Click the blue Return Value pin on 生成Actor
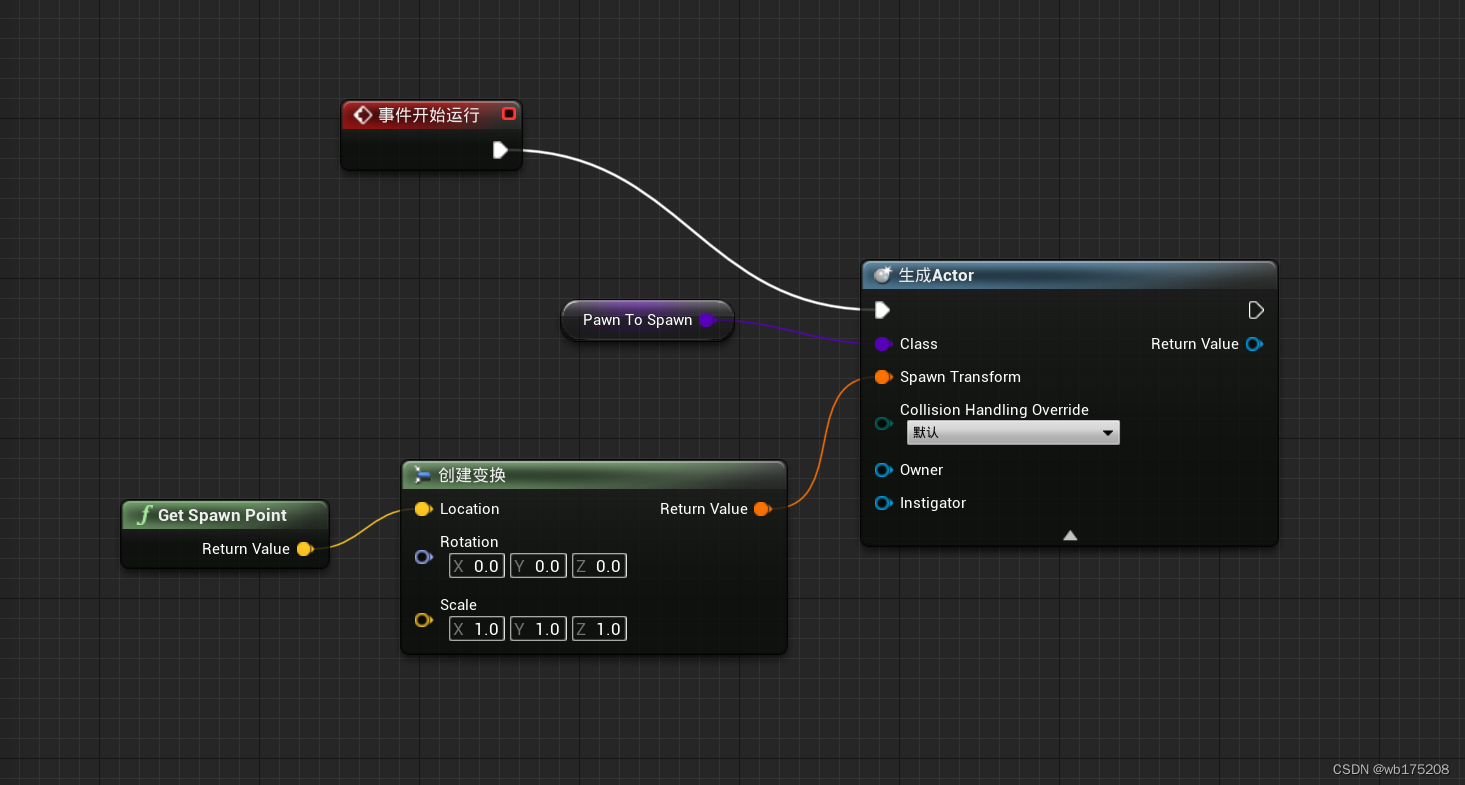The height and width of the screenshot is (785, 1465). (x=1254, y=344)
